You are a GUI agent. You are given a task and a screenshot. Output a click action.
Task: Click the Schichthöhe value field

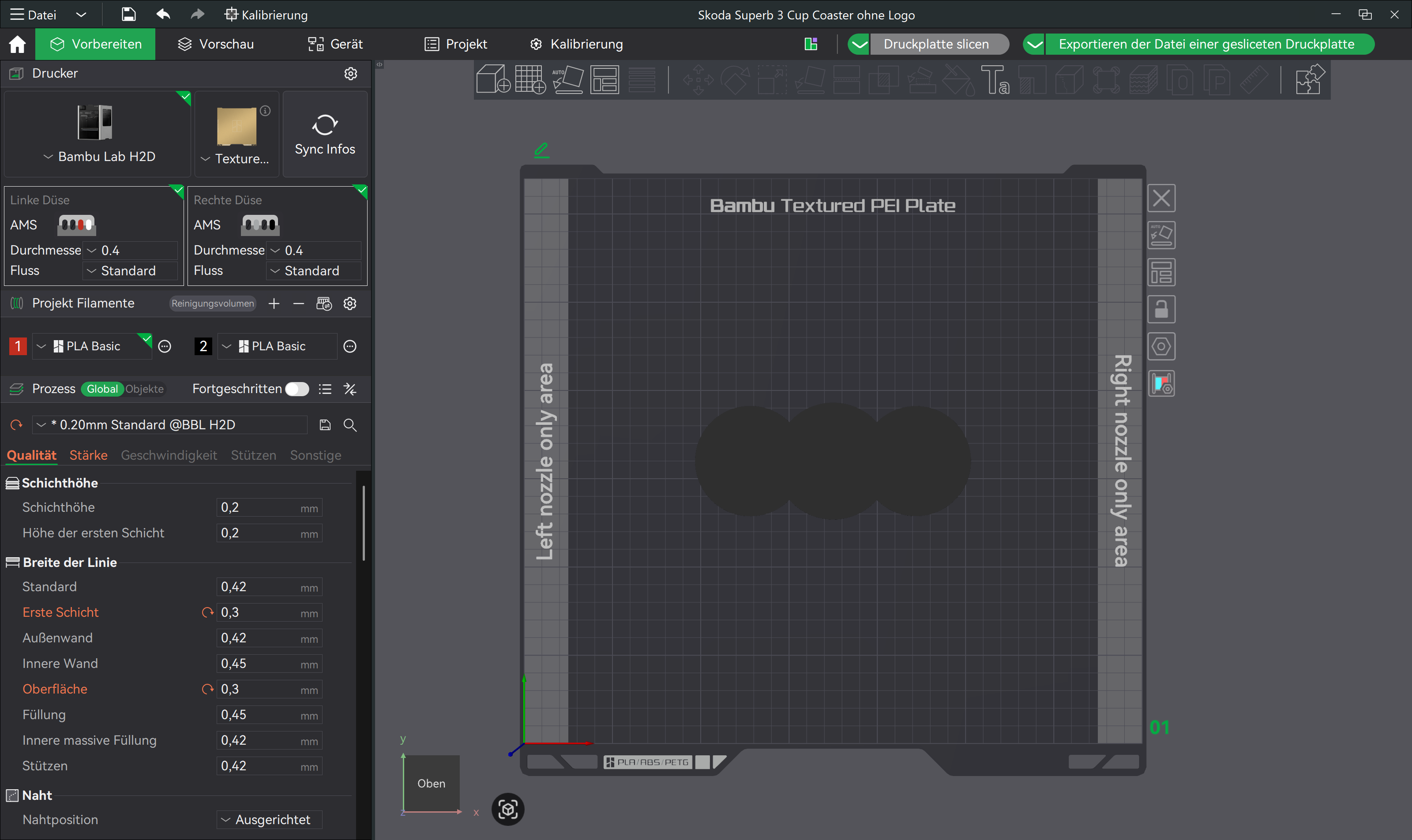click(x=270, y=508)
